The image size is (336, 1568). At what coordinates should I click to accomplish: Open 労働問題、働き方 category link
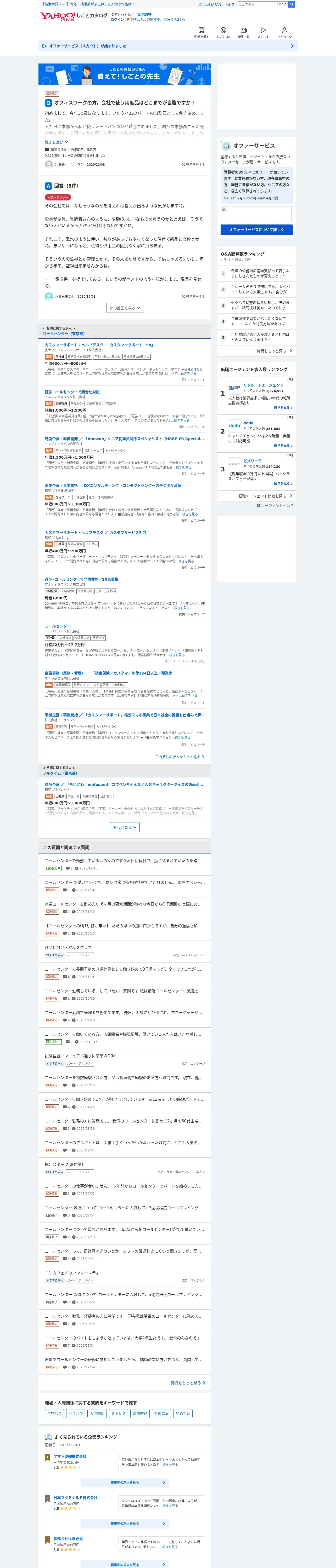[83, 149]
